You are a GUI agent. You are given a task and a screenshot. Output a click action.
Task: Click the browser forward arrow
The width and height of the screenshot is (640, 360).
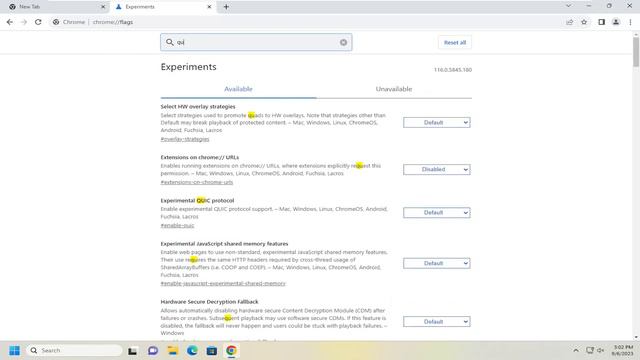tap(24, 22)
